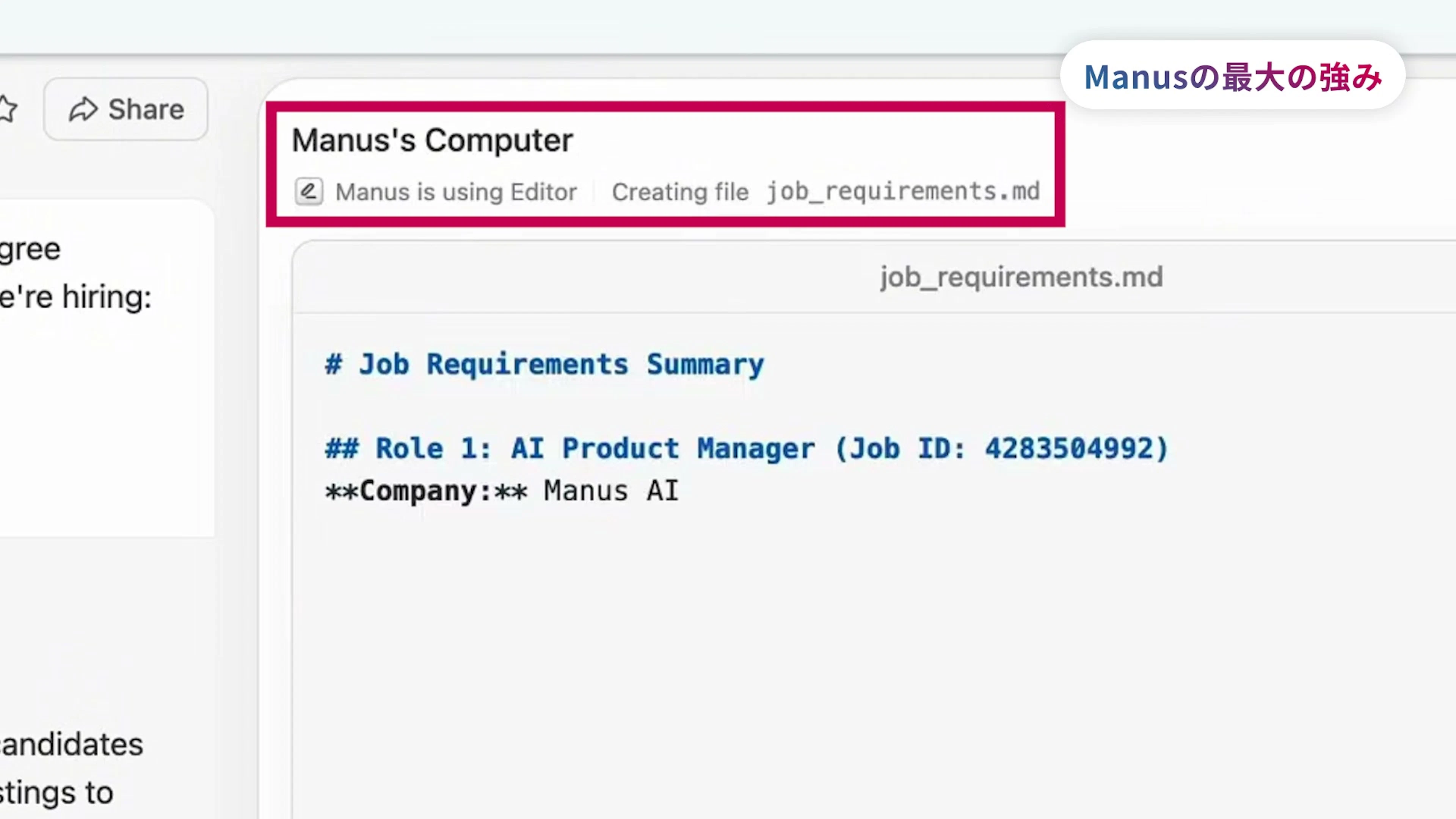Click the 'andidates' text in chat
Viewport: 1456px width, 819px height.
pyautogui.click(x=71, y=744)
